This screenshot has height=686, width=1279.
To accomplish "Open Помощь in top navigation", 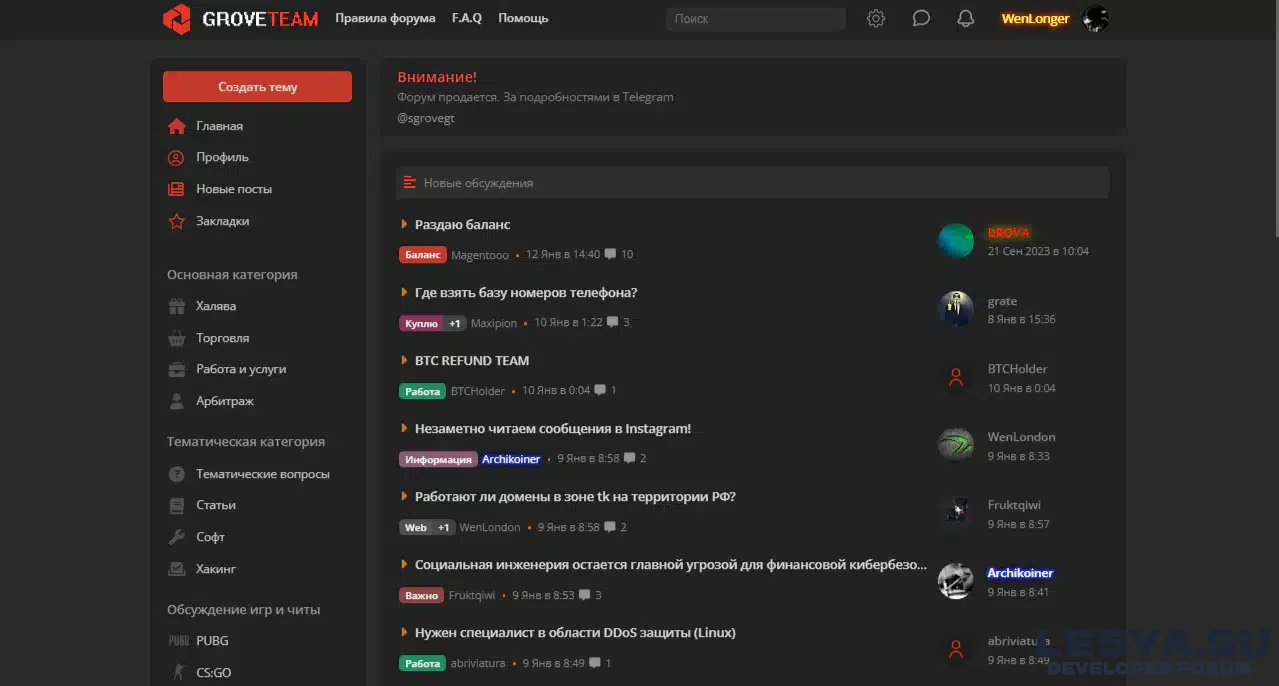I will coord(523,19).
